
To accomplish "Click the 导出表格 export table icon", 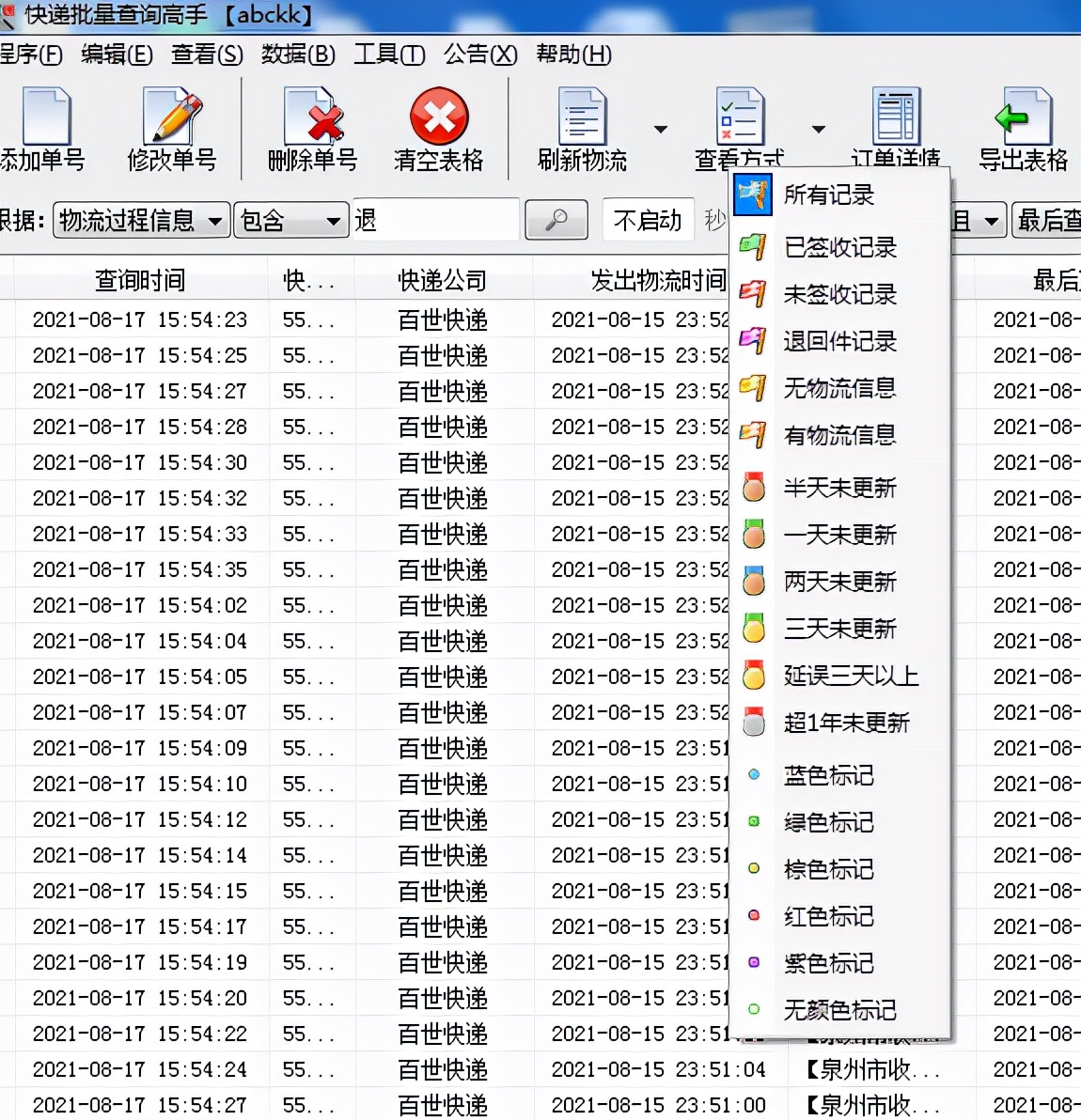I will (1023, 116).
